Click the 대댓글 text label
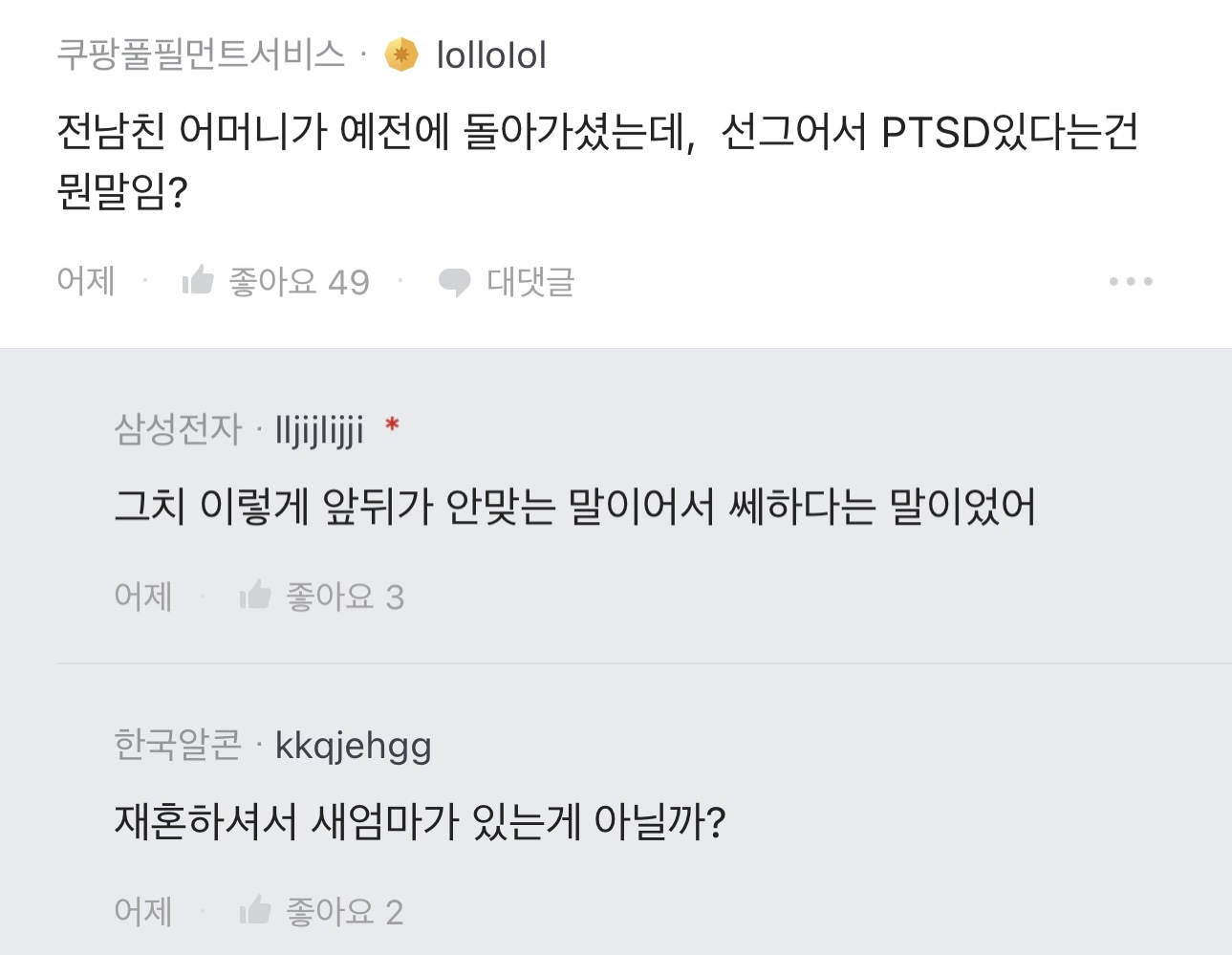Viewport: 1232px width, 955px height. pyautogui.click(x=530, y=281)
